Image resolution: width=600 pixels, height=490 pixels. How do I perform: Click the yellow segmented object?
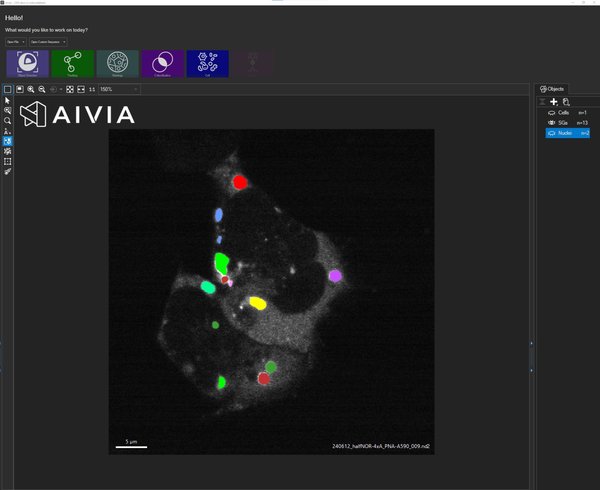click(258, 303)
